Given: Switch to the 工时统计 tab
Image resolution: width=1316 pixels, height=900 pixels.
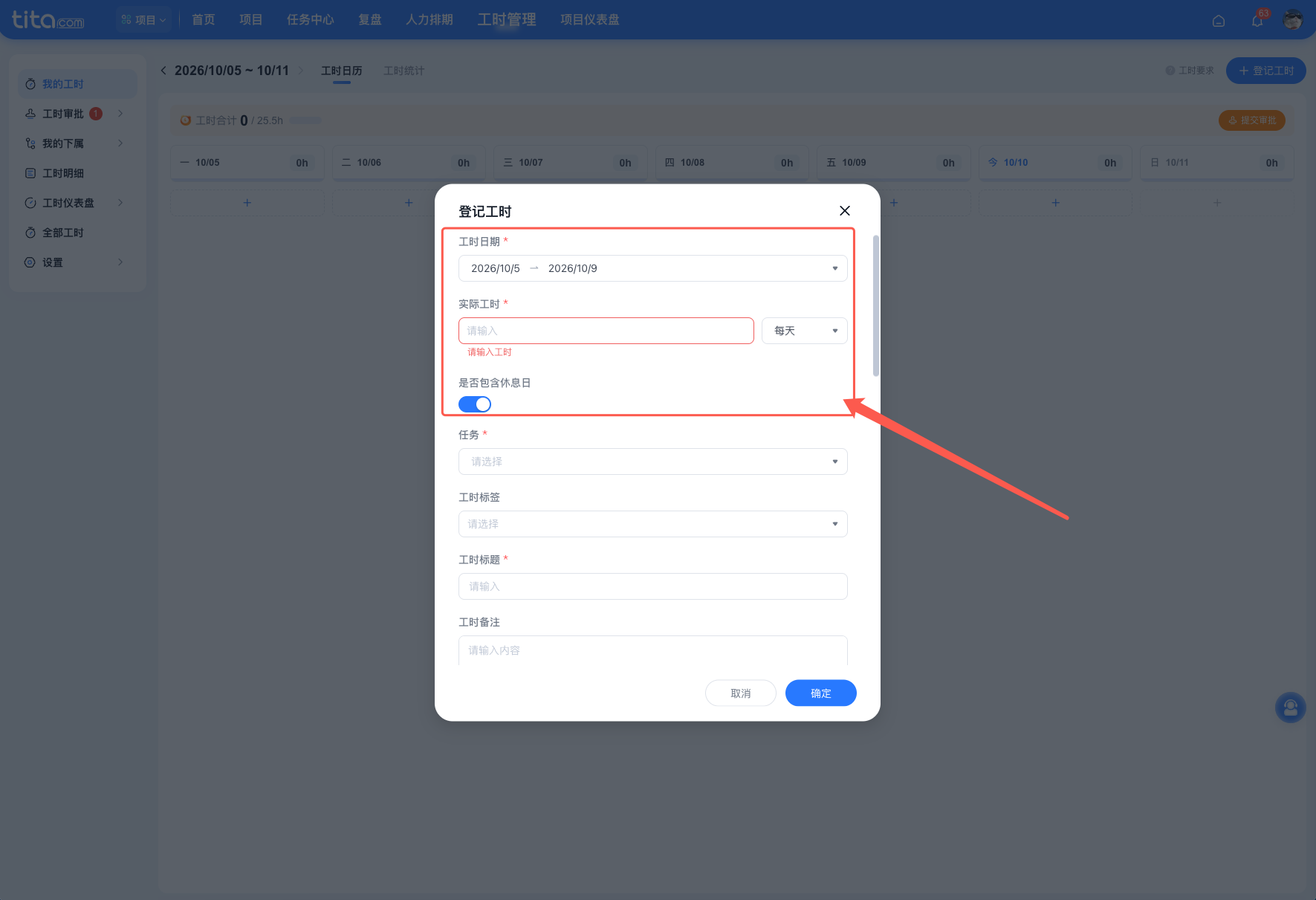Looking at the screenshot, I should point(403,71).
